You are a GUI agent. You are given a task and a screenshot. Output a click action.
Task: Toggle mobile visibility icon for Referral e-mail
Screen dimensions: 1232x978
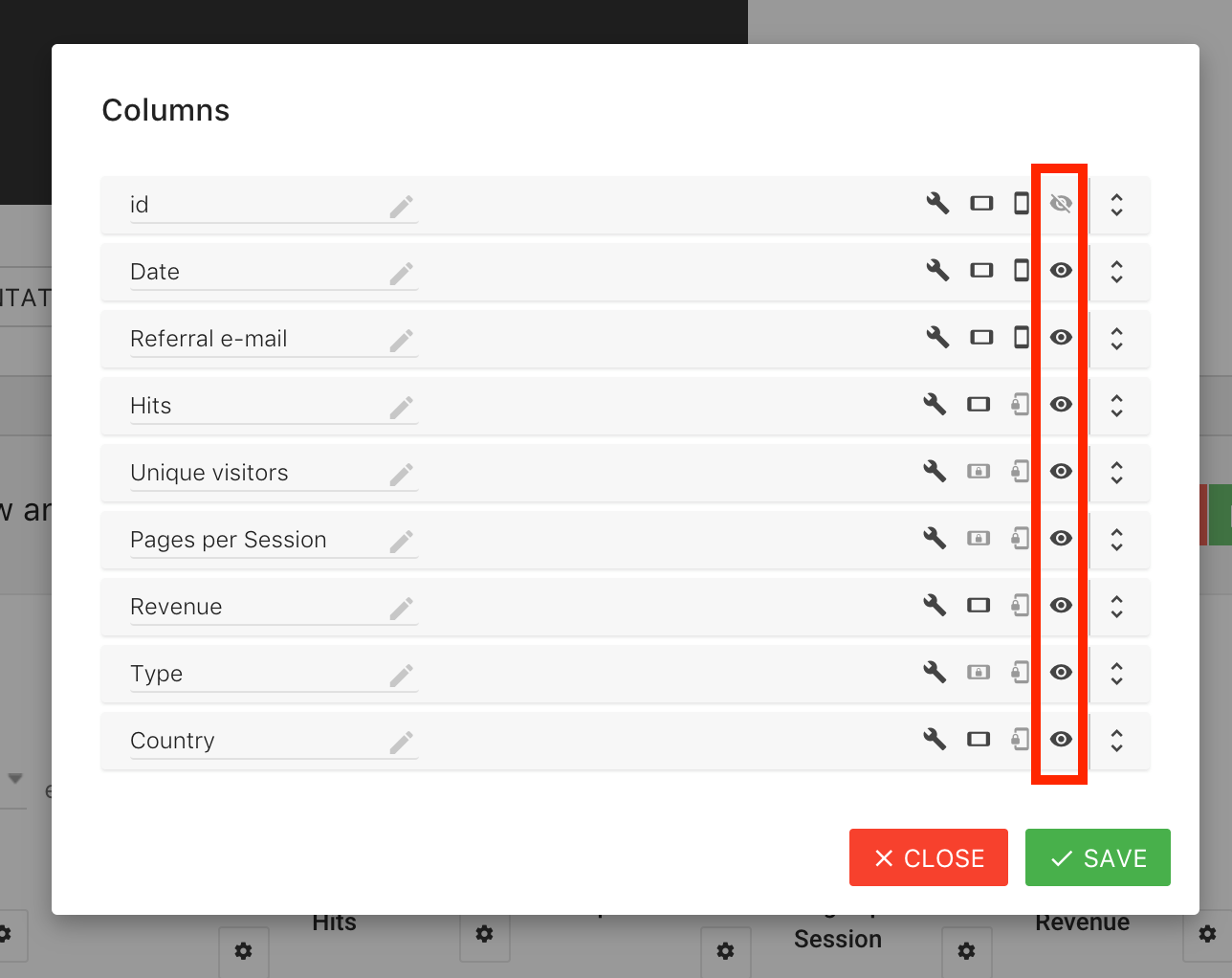(1021, 337)
